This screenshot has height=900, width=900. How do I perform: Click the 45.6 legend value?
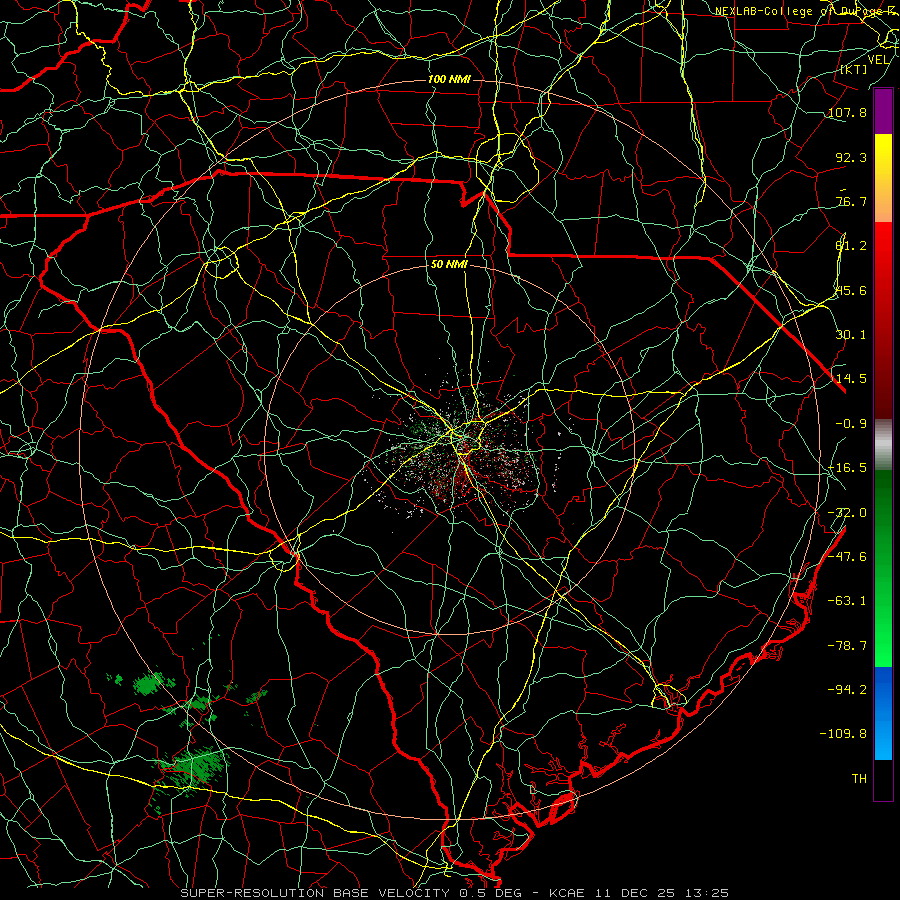pos(851,290)
